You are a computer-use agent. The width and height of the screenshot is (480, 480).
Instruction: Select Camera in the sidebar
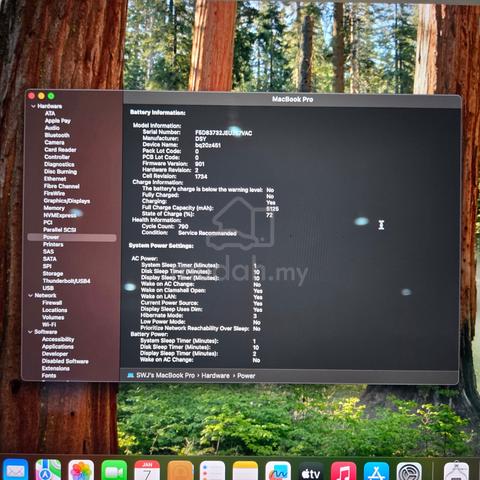click(x=54, y=142)
